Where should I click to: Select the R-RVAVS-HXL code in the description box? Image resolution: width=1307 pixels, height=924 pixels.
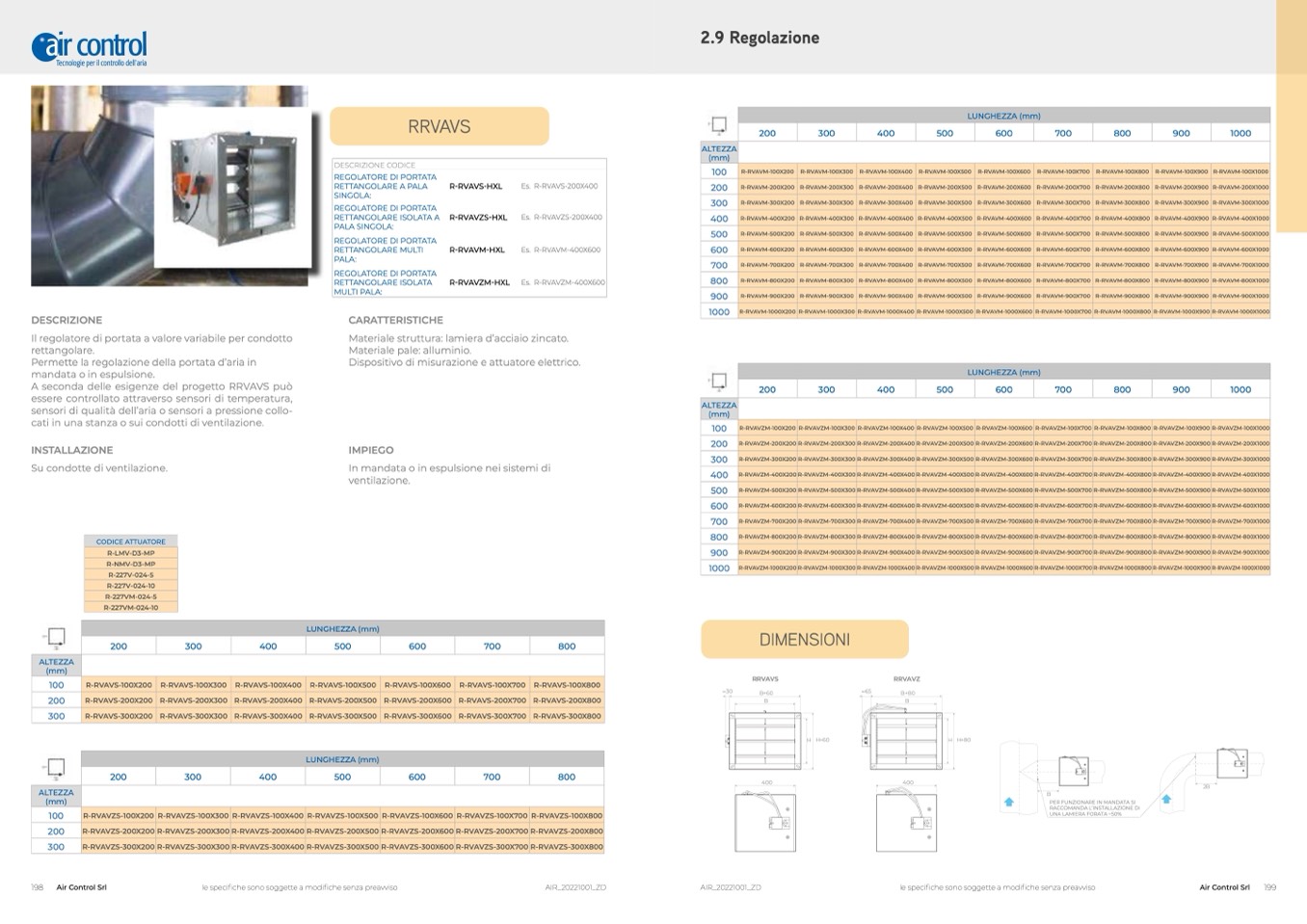point(477,186)
